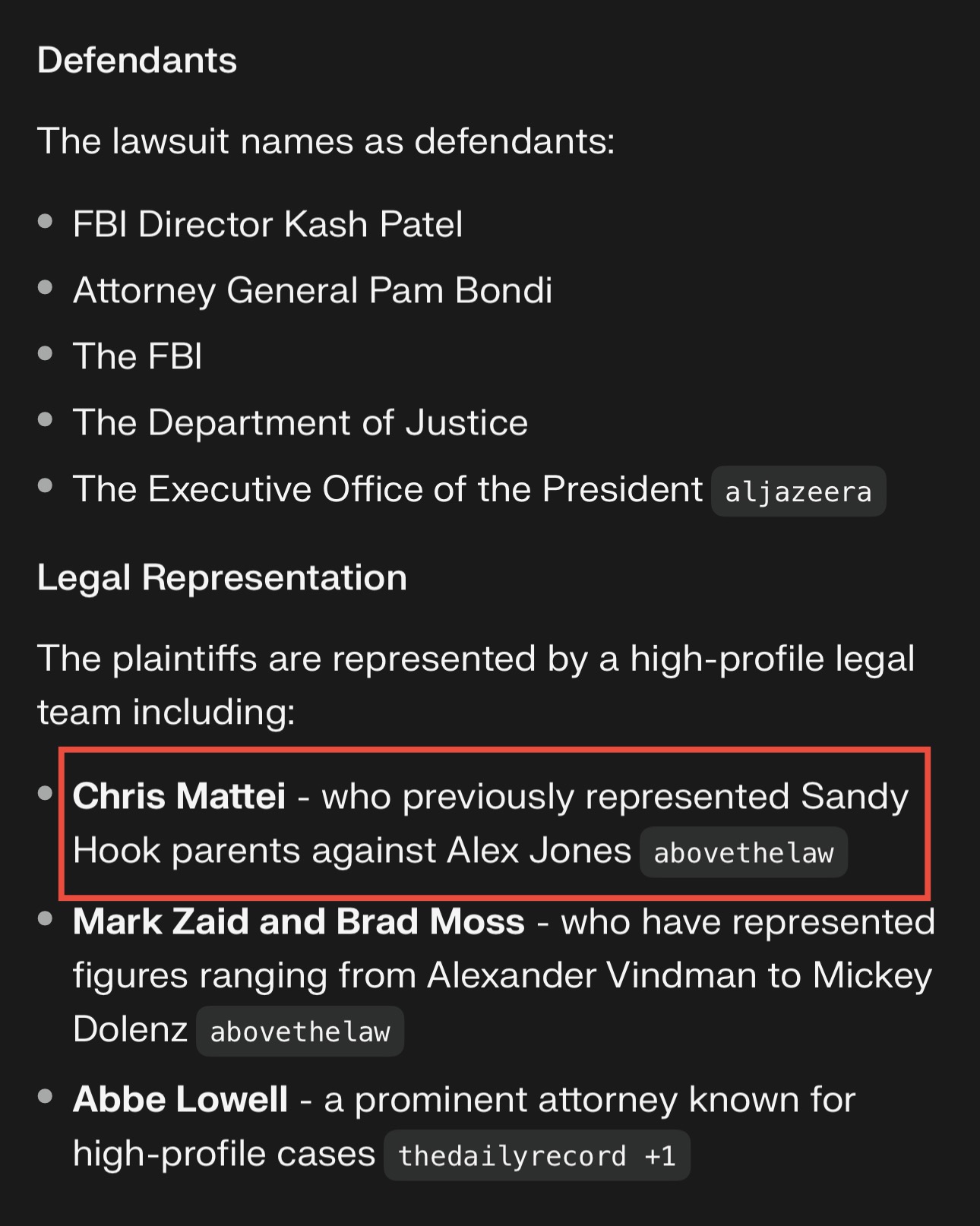Screen dimensions: 980x1226
Task: Click 'The lawsuit names as defendants:' sentence
Action: click(326, 141)
